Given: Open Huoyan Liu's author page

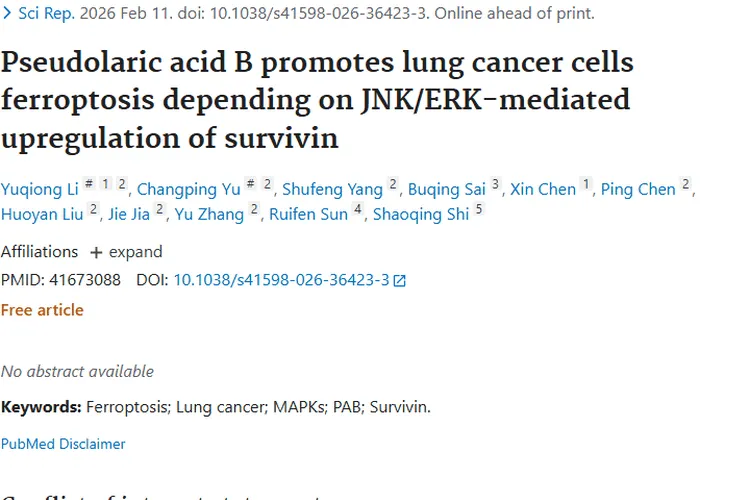Looking at the screenshot, I should [42, 214].
